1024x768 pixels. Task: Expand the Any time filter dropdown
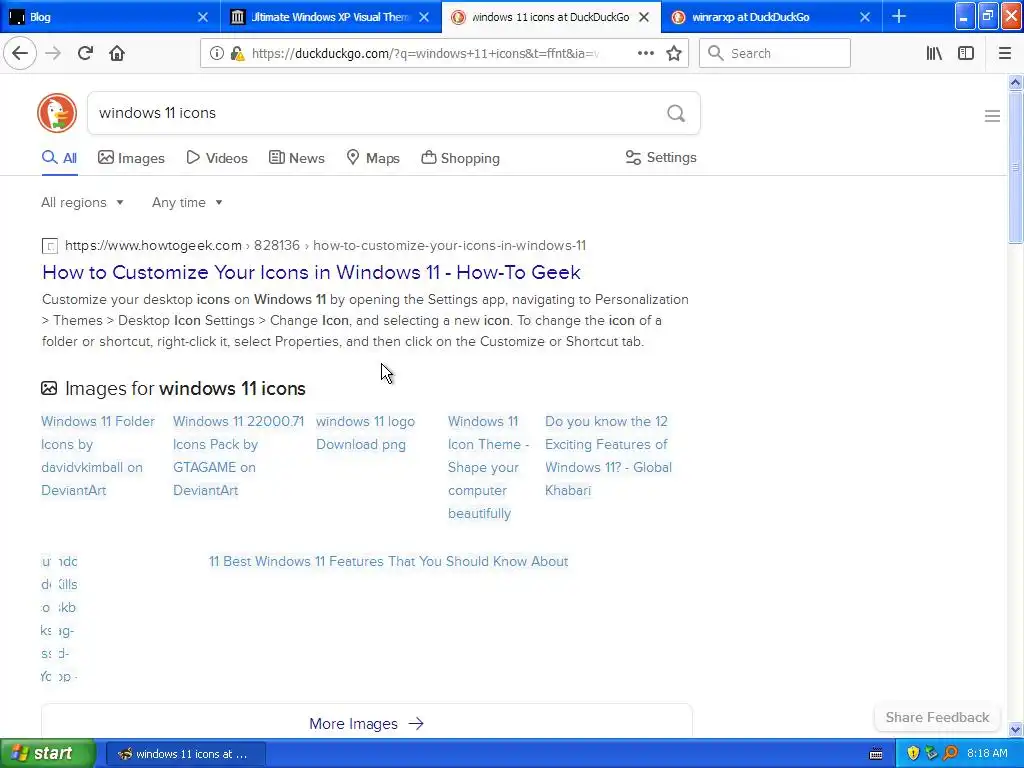[x=187, y=202]
